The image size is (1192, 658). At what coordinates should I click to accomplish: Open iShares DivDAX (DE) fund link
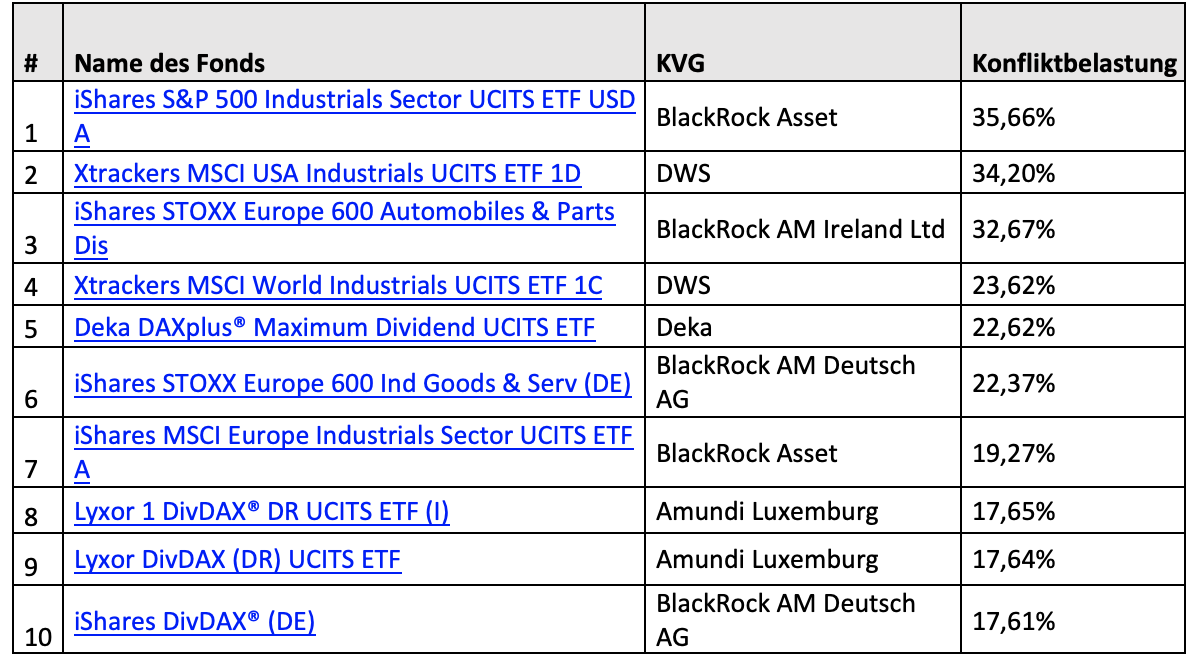pos(195,622)
